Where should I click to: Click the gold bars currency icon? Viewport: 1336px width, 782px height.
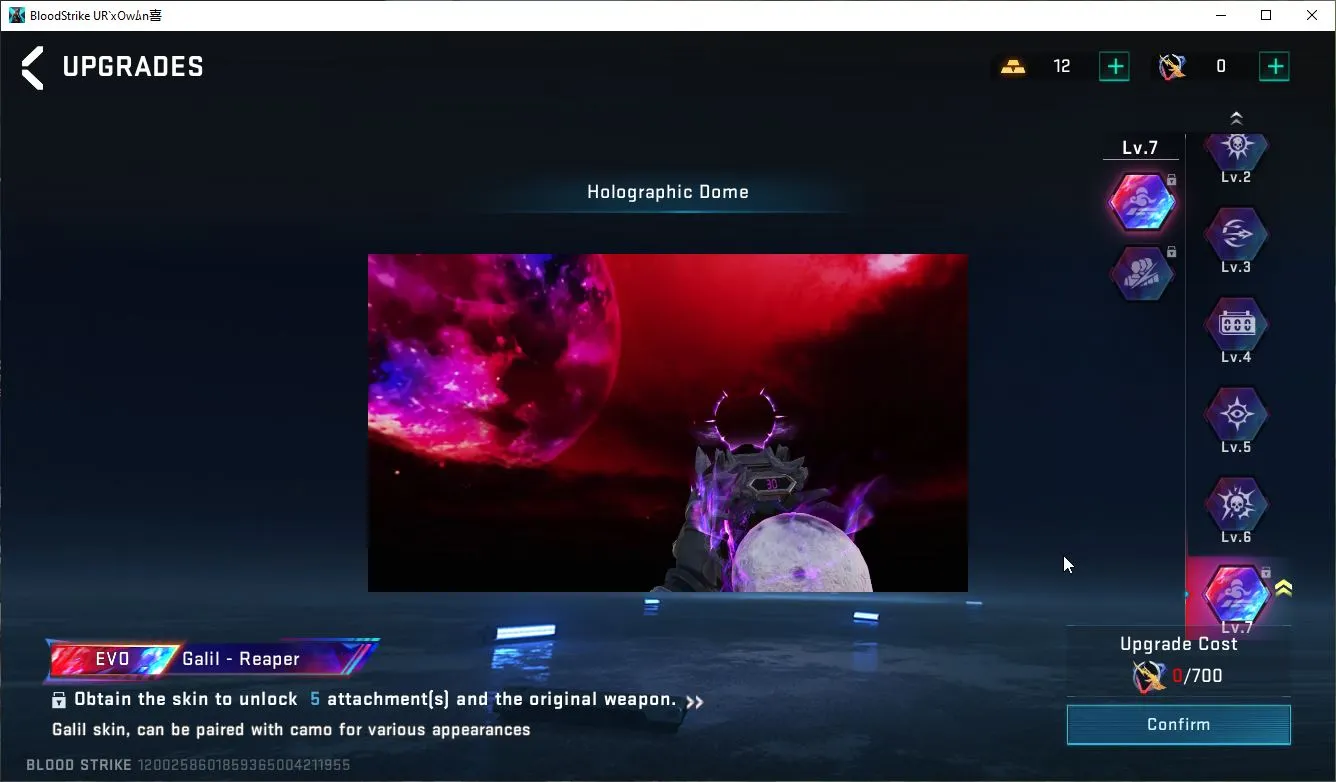click(x=1013, y=67)
